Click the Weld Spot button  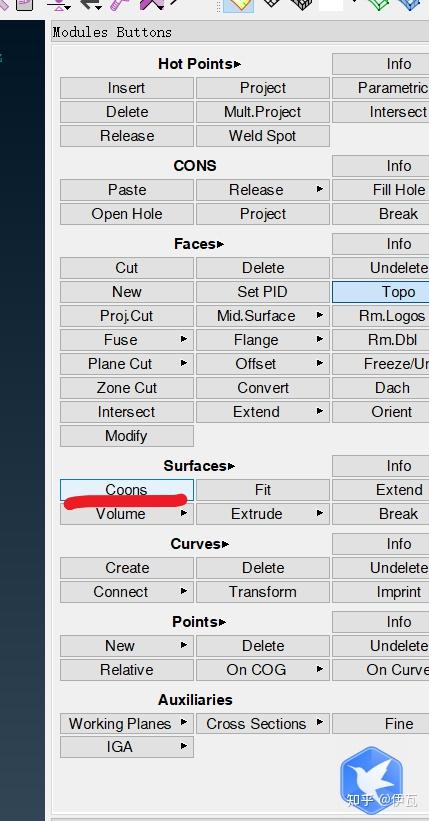coord(263,136)
